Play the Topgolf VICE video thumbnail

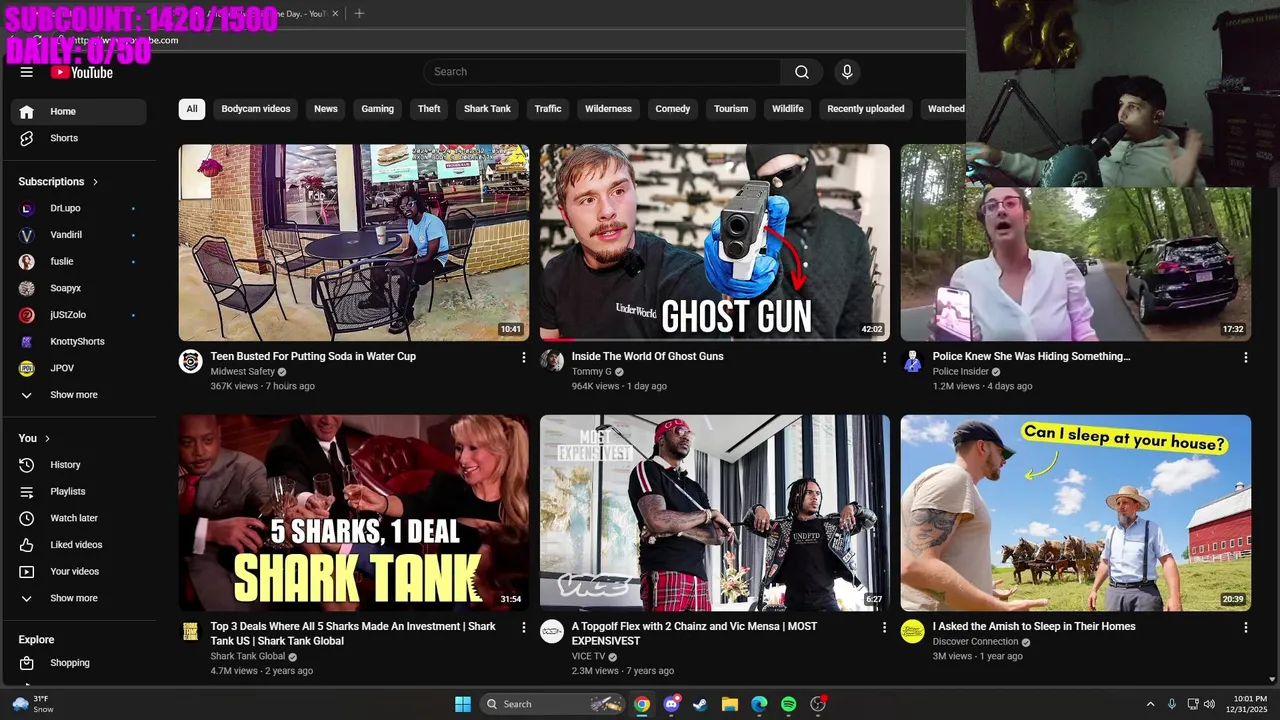715,513
